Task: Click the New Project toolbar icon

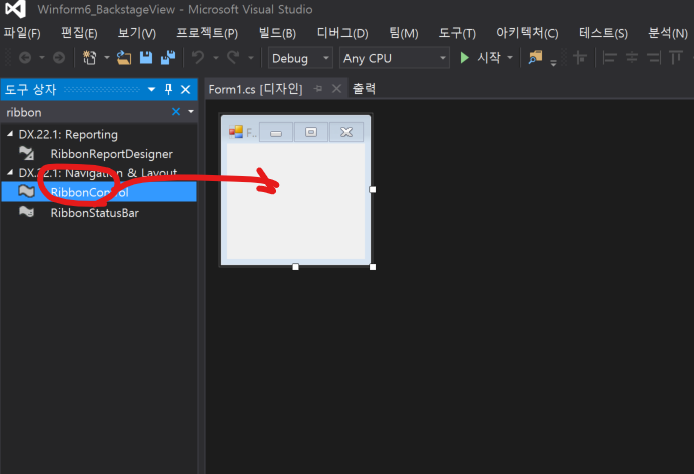Action: pyautogui.click(x=89, y=58)
